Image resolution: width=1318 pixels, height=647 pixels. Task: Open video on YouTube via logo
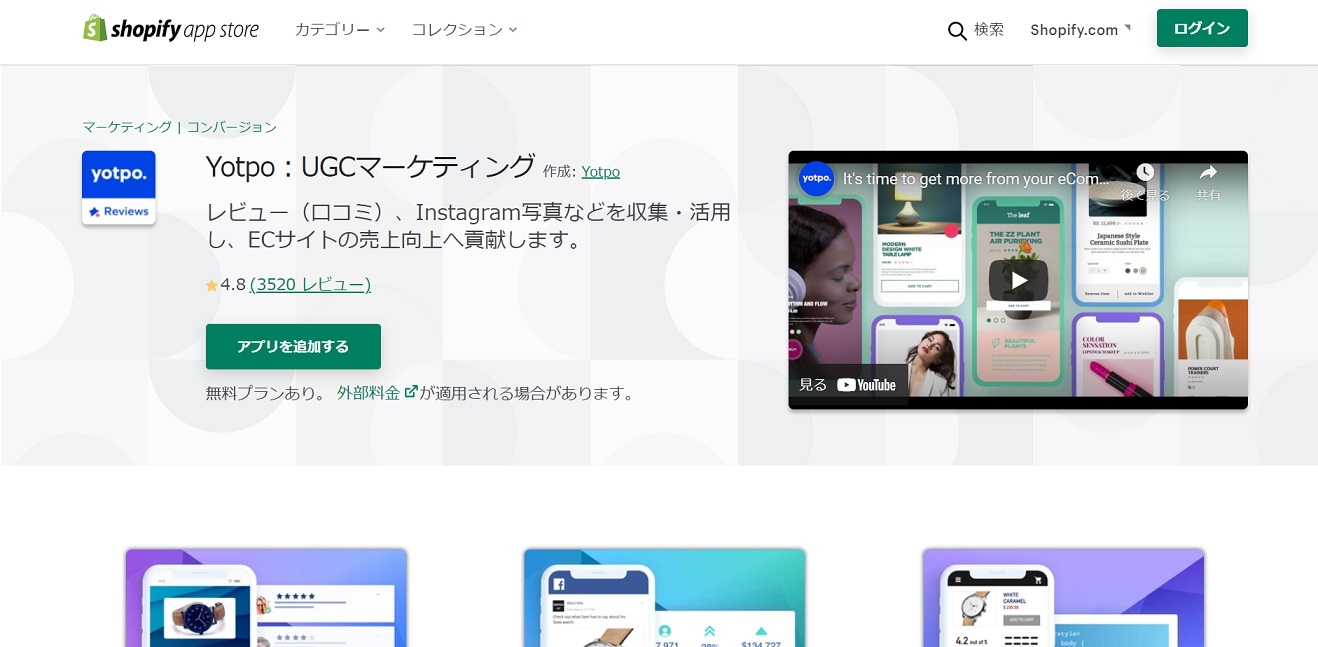coord(866,385)
